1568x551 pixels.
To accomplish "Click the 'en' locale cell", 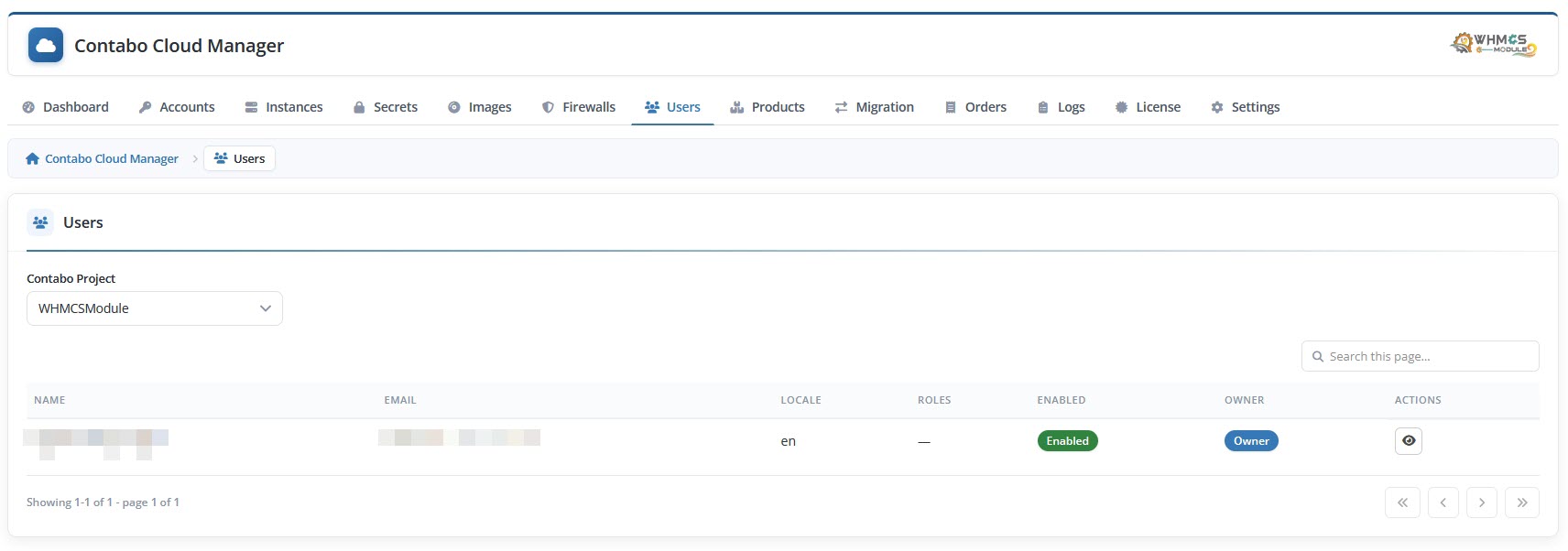I will (x=788, y=441).
